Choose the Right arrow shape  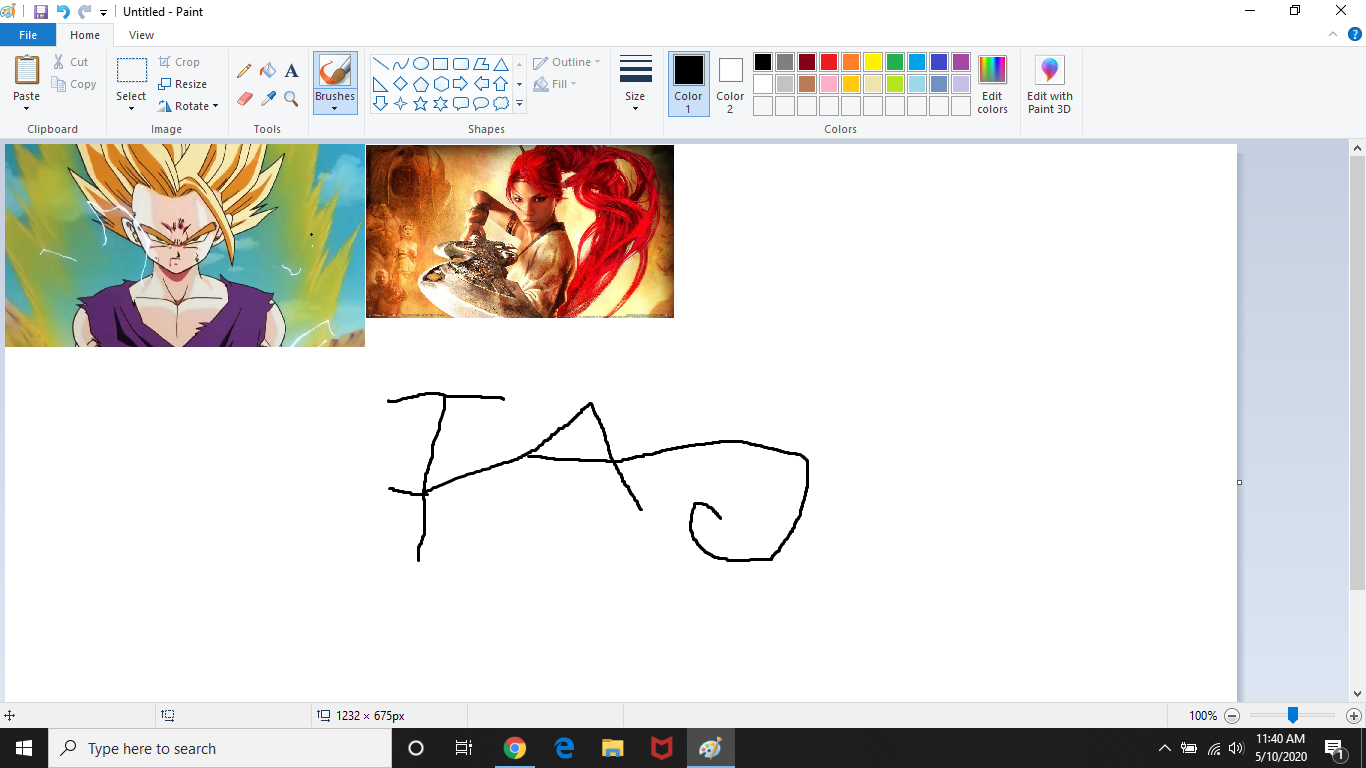461,84
